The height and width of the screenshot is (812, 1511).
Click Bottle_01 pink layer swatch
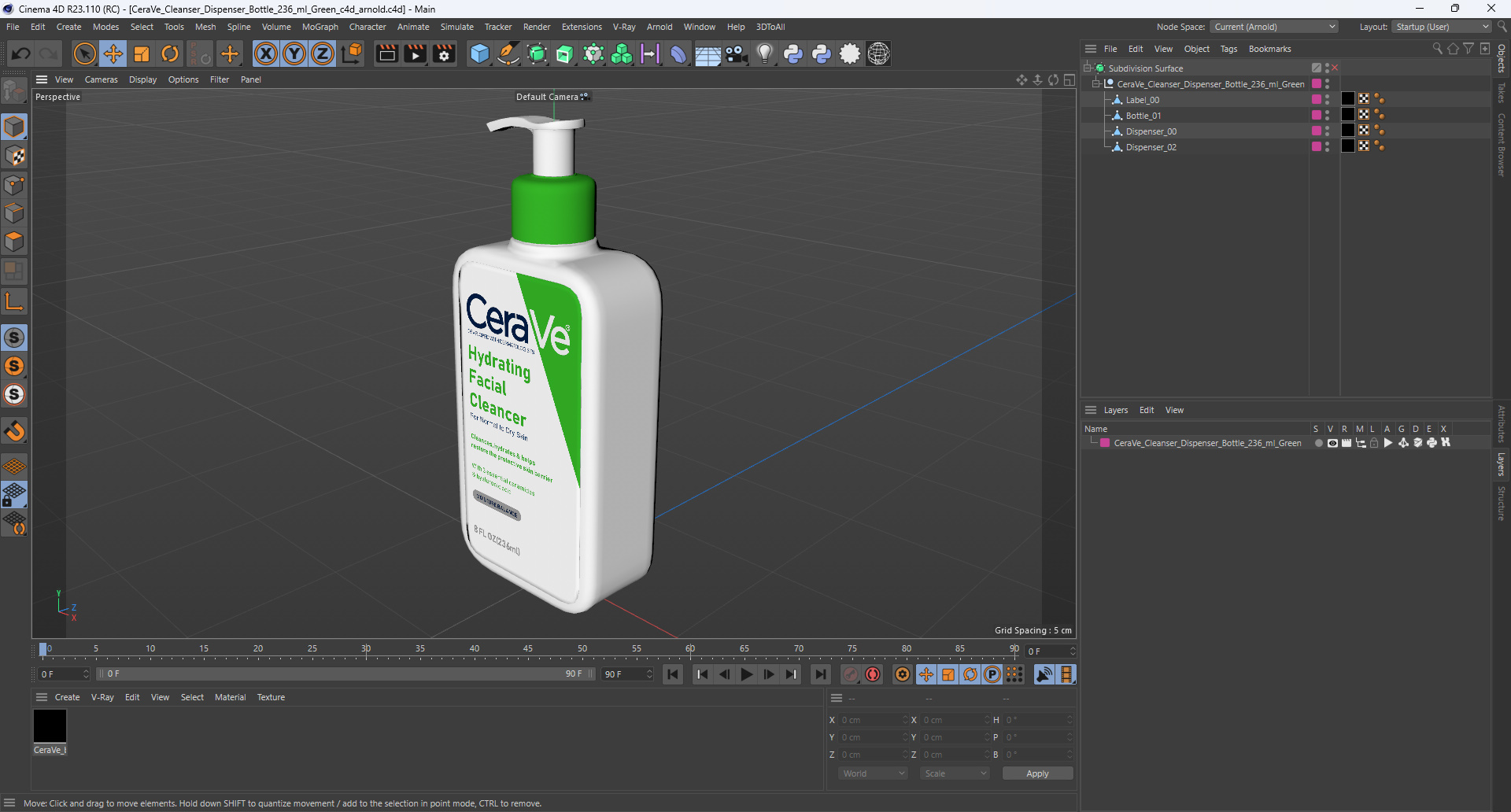tap(1316, 115)
